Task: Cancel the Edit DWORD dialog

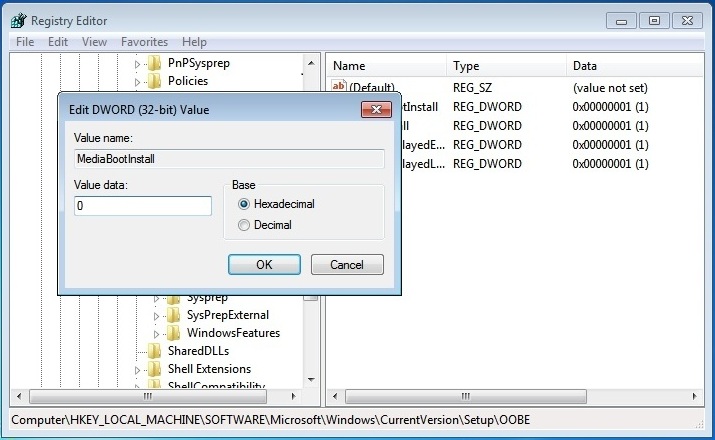Action: tap(347, 265)
